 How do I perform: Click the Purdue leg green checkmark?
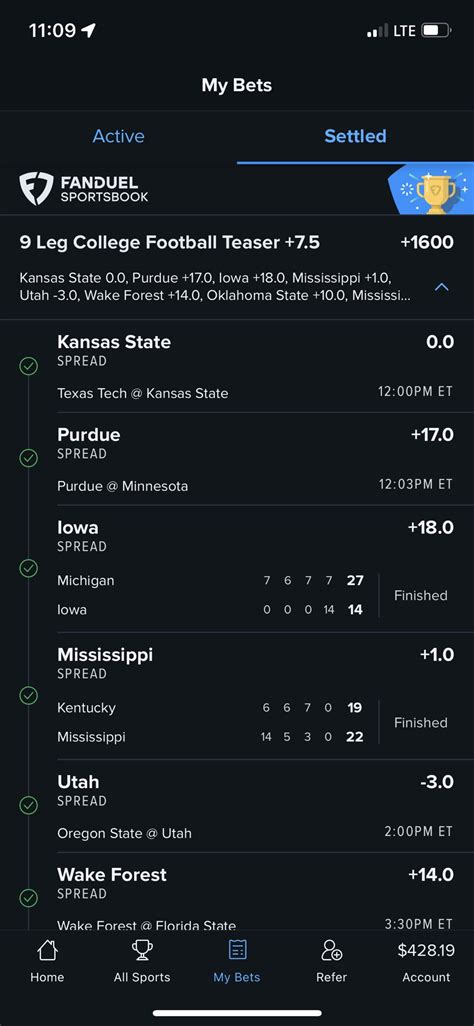pos(28,458)
